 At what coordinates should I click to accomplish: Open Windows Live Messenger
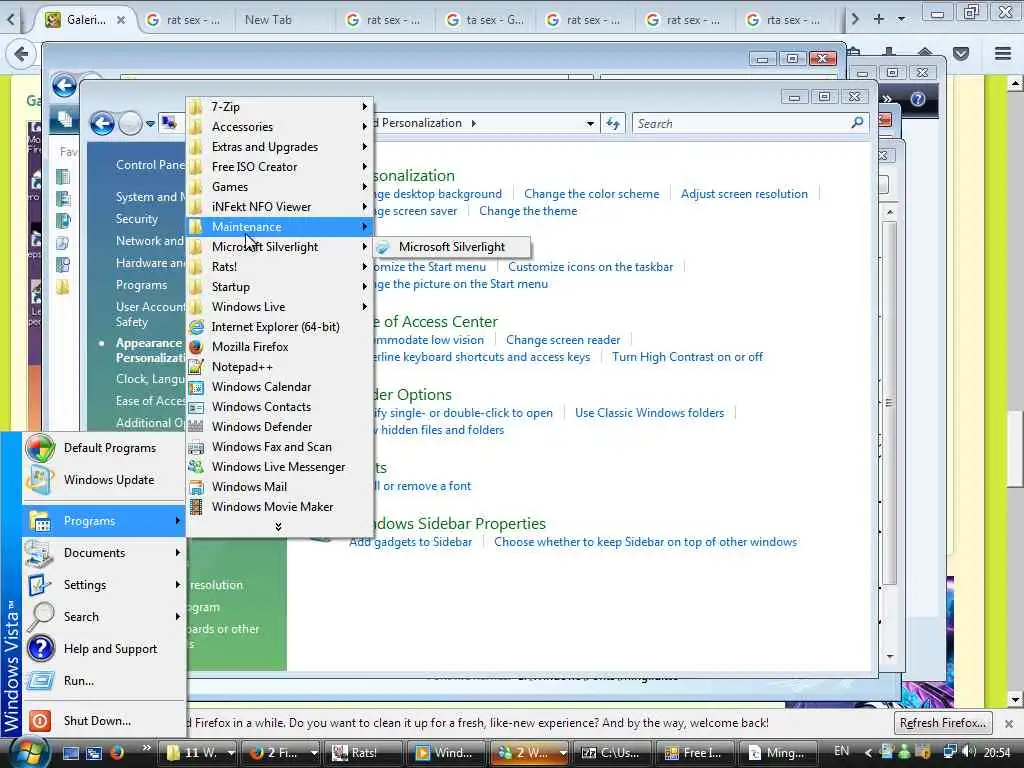click(x=280, y=467)
